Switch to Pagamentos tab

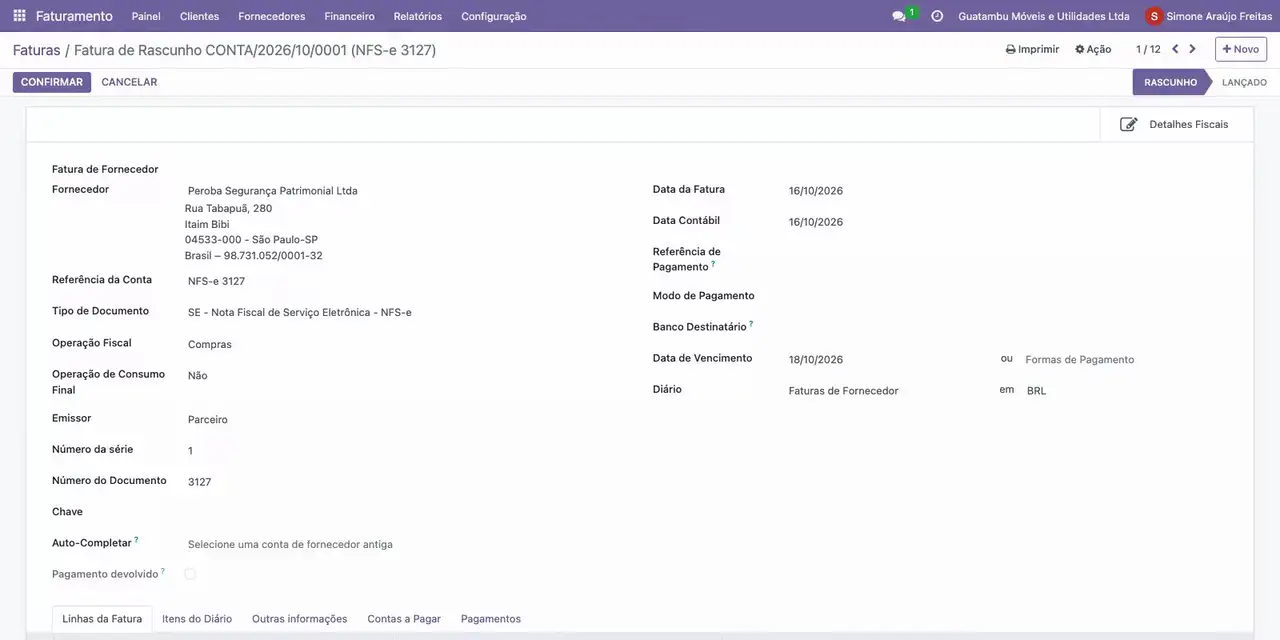[x=491, y=619]
